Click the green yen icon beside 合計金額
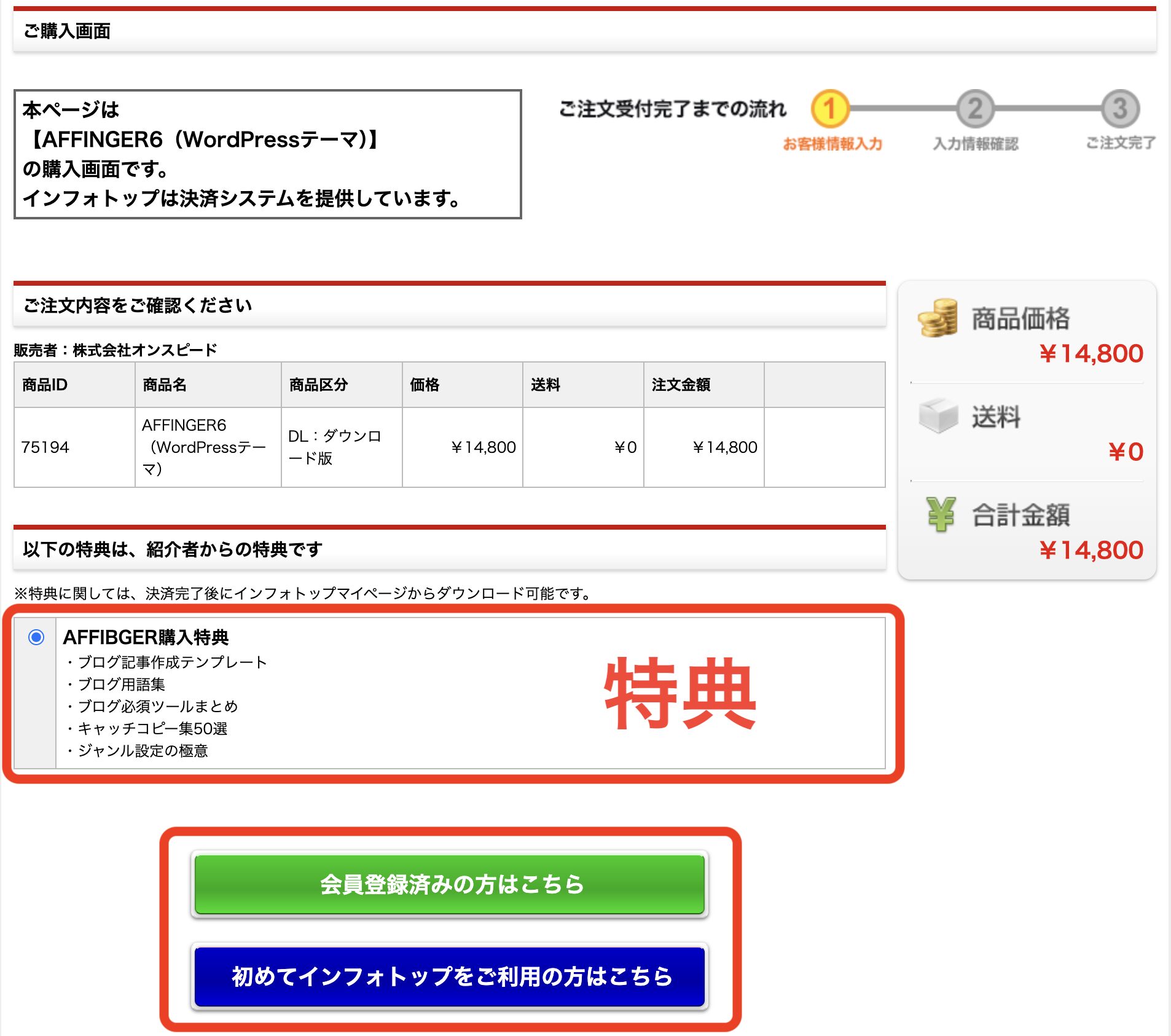The height and width of the screenshot is (1036, 1171). click(941, 514)
